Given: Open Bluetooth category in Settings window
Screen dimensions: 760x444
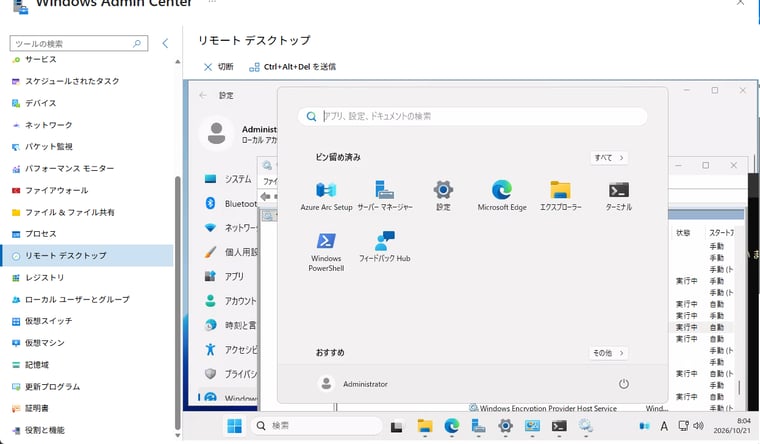Looking at the screenshot, I should point(230,204).
